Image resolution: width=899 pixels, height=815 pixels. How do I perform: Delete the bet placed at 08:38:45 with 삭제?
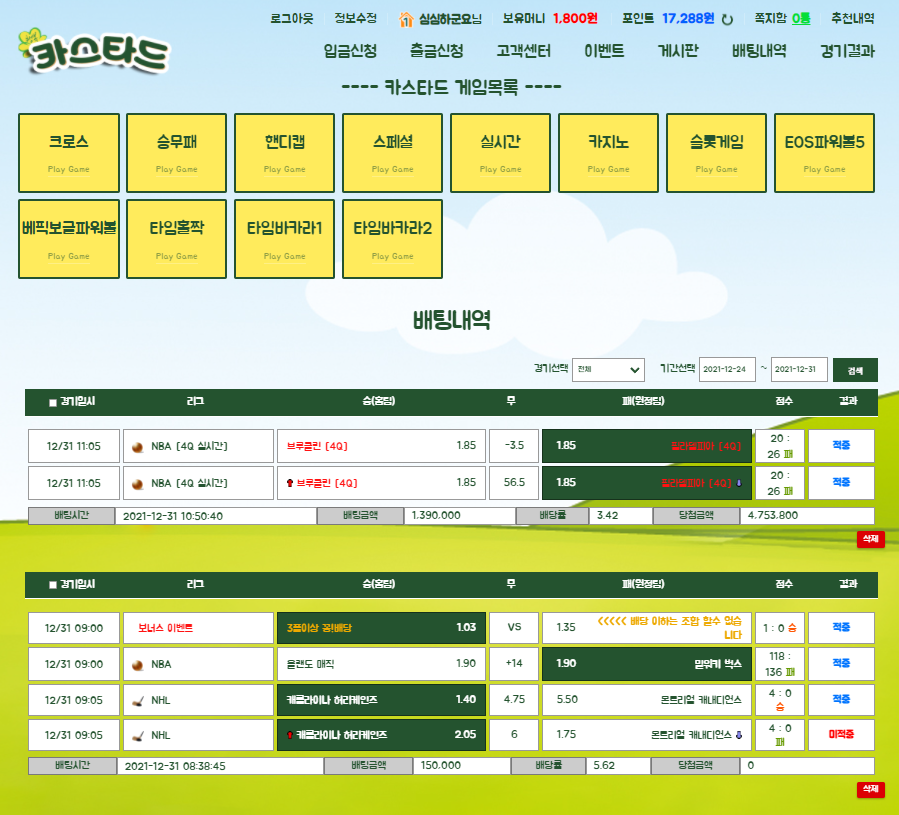click(870, 789)
